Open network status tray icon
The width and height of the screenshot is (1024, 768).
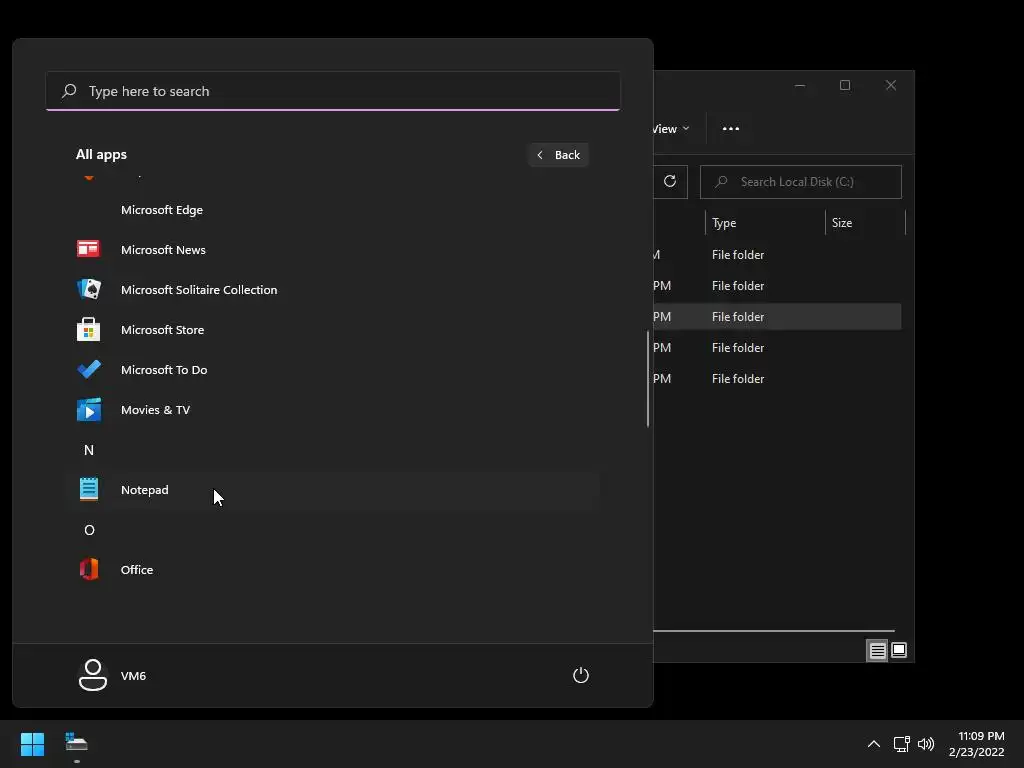click(901, 744)
